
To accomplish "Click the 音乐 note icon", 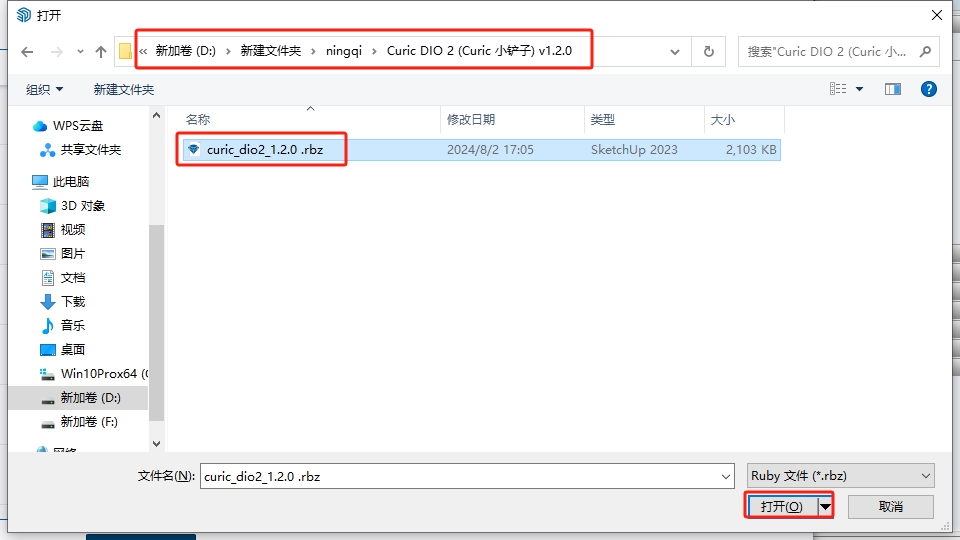I will coord(48,326).
